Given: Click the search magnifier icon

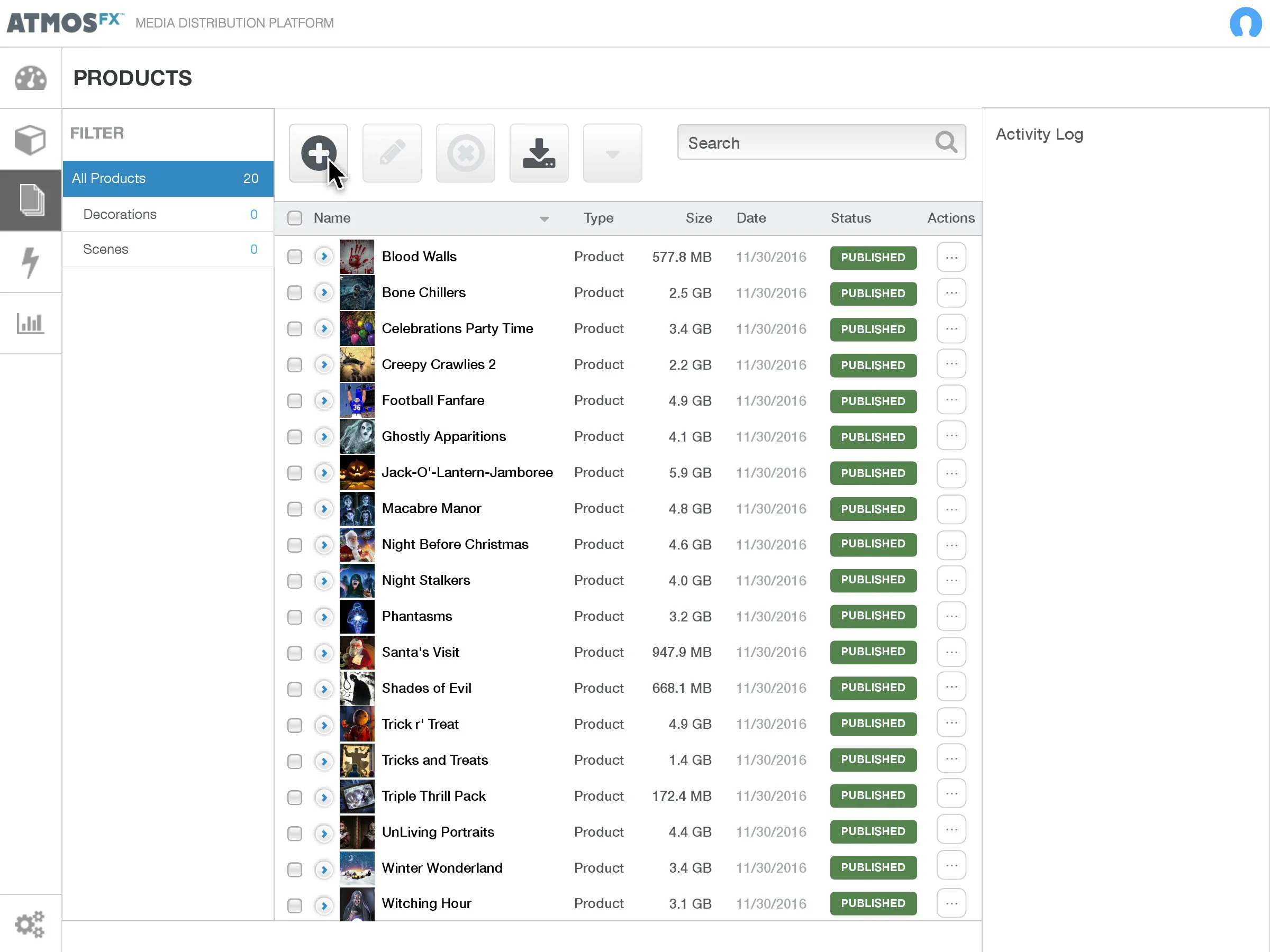Looking at the screenshot, I should point(946,142).
